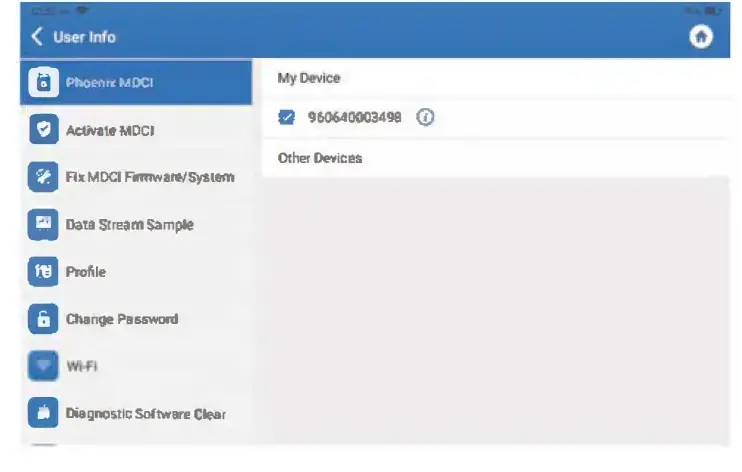This screenshot has height=472, width=742.
Task: Click the Other Devices heading
Action: click(320, 158)
